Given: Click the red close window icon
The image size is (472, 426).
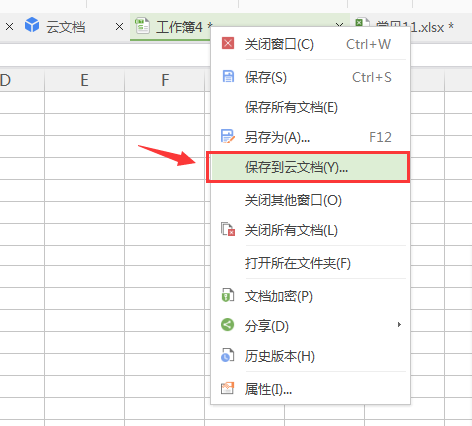Looking at the screenshot, I should (x=228, y=43).
